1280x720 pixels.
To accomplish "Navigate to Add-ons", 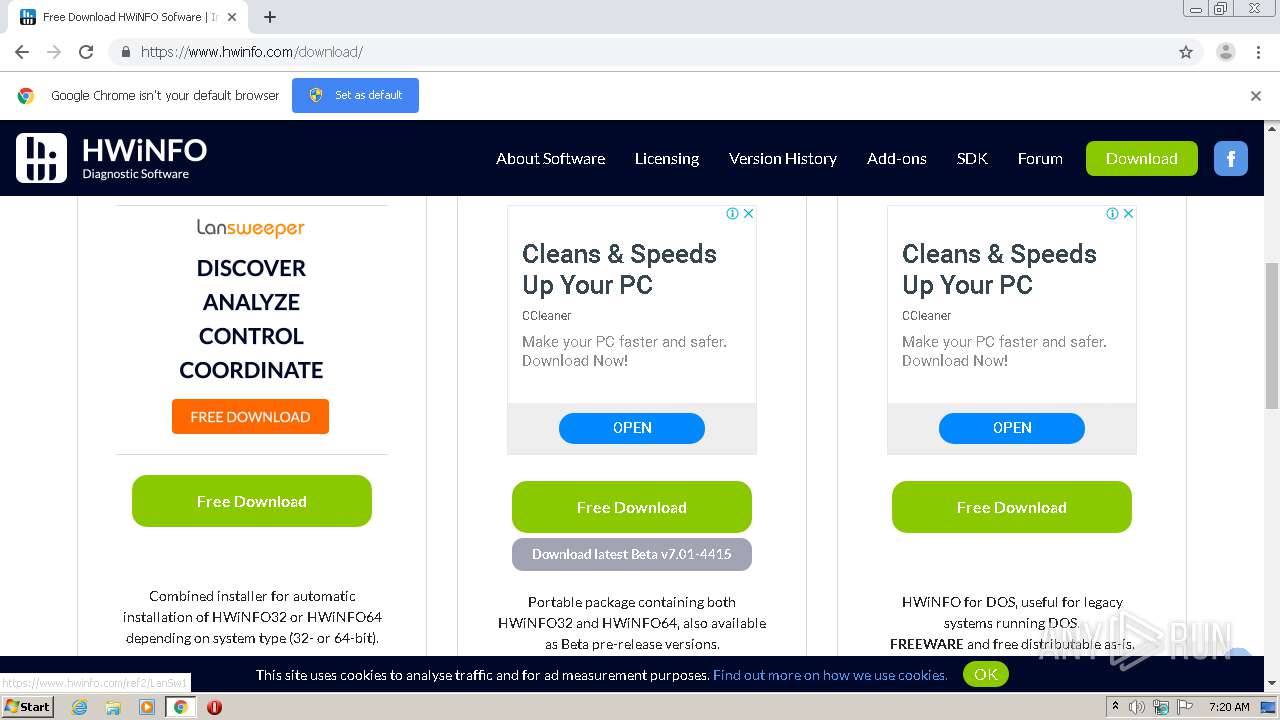I will [x=897, y=158].
